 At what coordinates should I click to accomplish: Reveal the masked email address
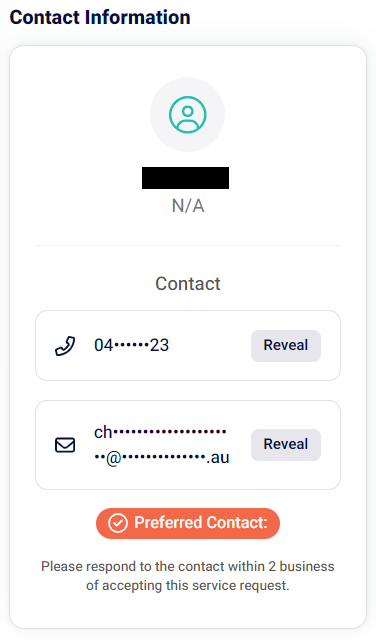coord(286,444)
